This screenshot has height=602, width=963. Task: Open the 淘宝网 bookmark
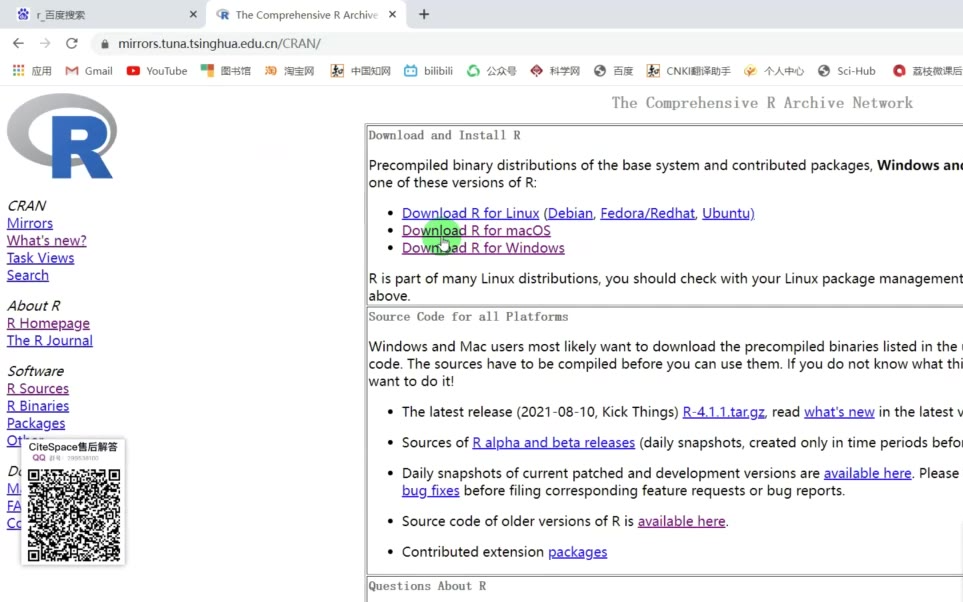tap(289, 71)
